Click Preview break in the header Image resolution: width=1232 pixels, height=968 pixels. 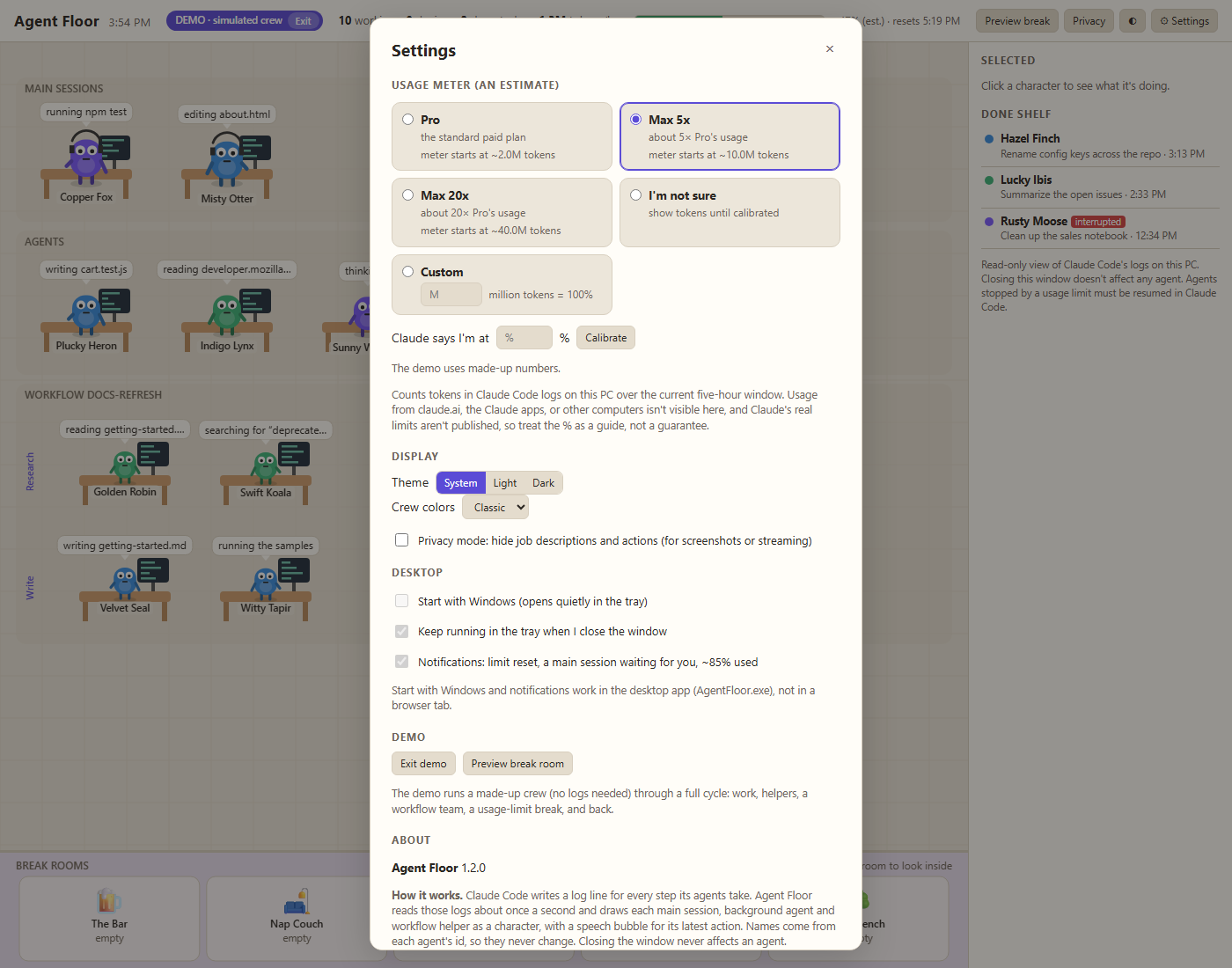(x=1017, y=21)
